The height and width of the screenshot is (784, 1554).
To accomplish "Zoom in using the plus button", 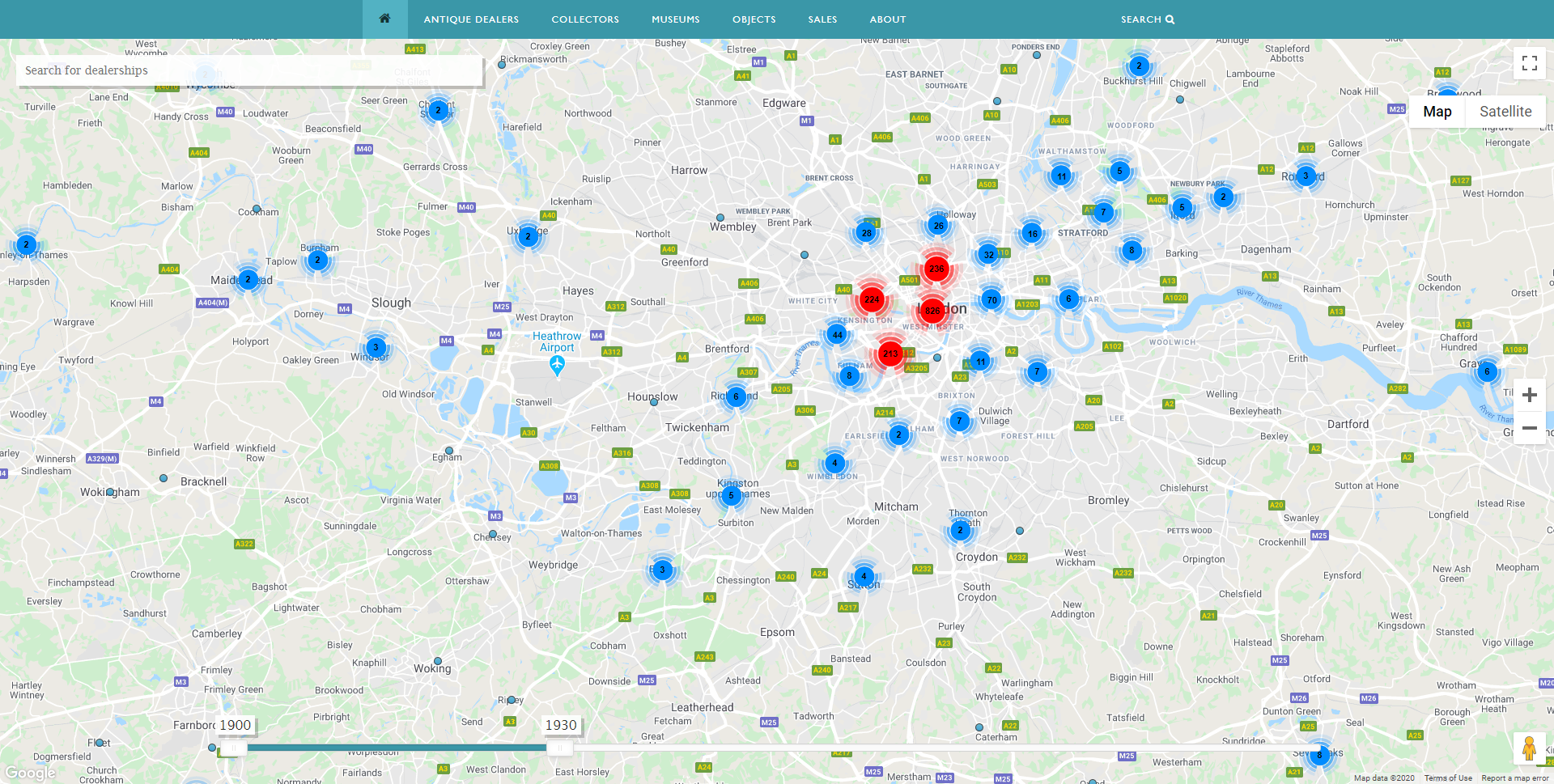I will [1529, 395].
